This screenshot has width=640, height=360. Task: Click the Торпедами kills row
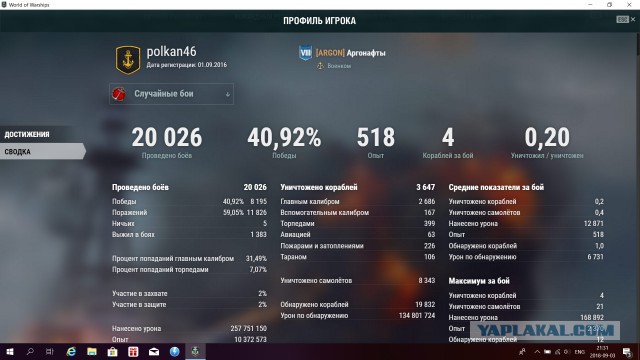(358, 224)
